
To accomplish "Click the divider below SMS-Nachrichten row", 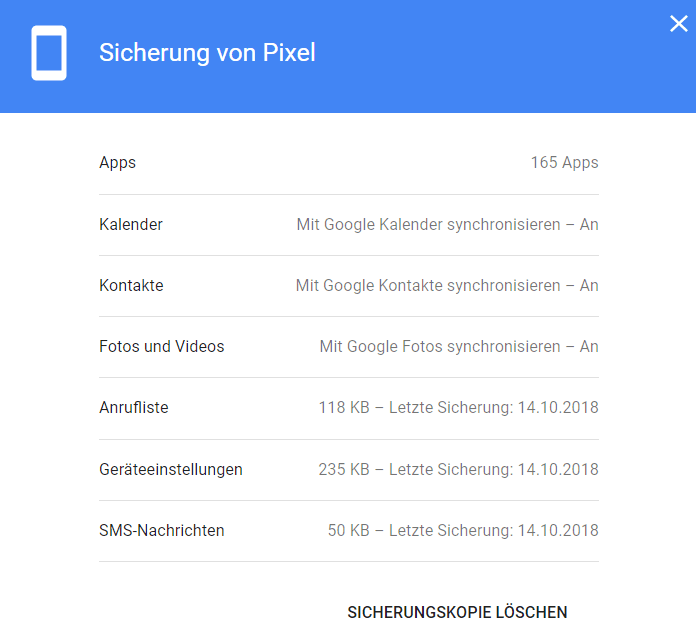I will click(x=349, y=561).
